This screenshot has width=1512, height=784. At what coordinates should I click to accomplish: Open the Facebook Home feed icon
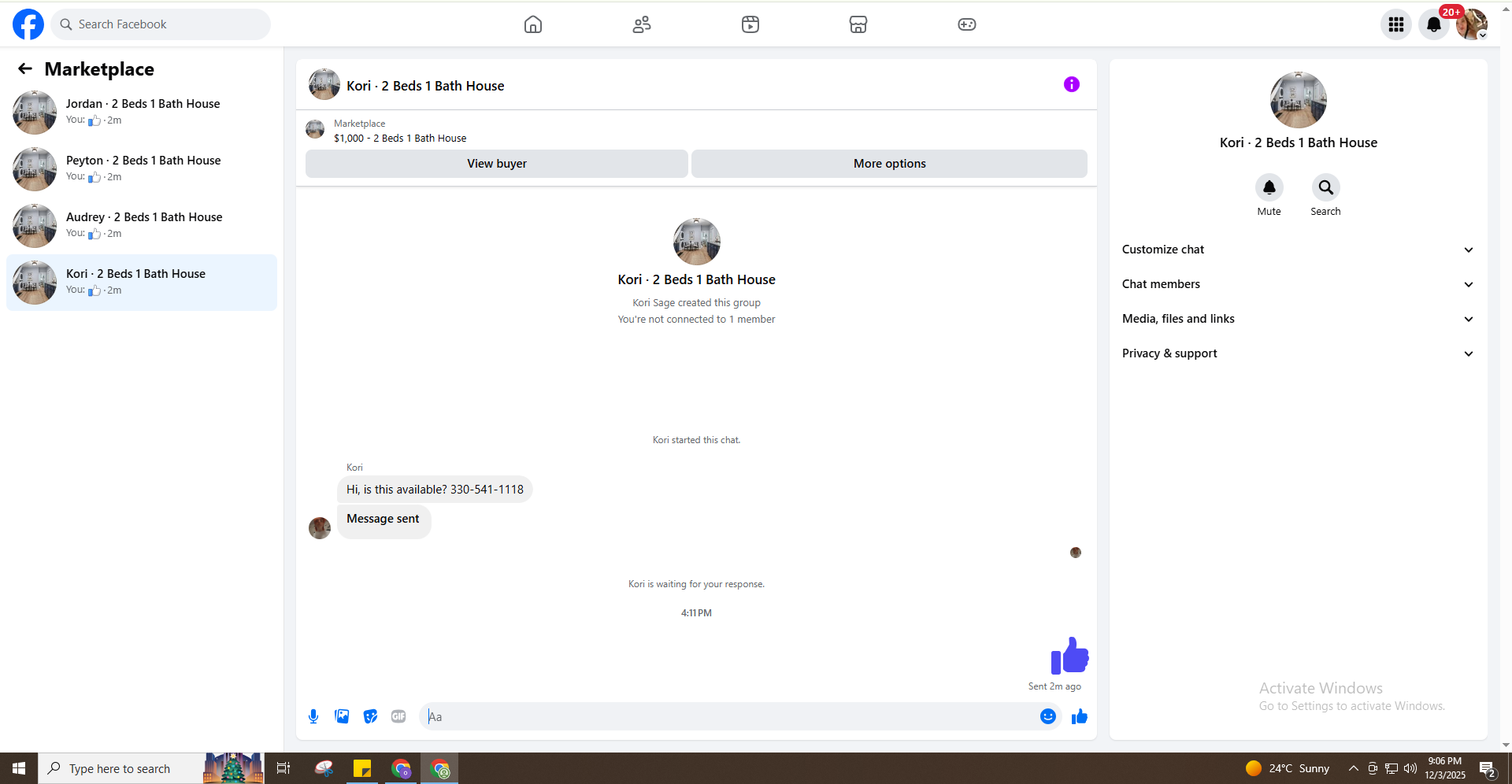click(533, 24)
